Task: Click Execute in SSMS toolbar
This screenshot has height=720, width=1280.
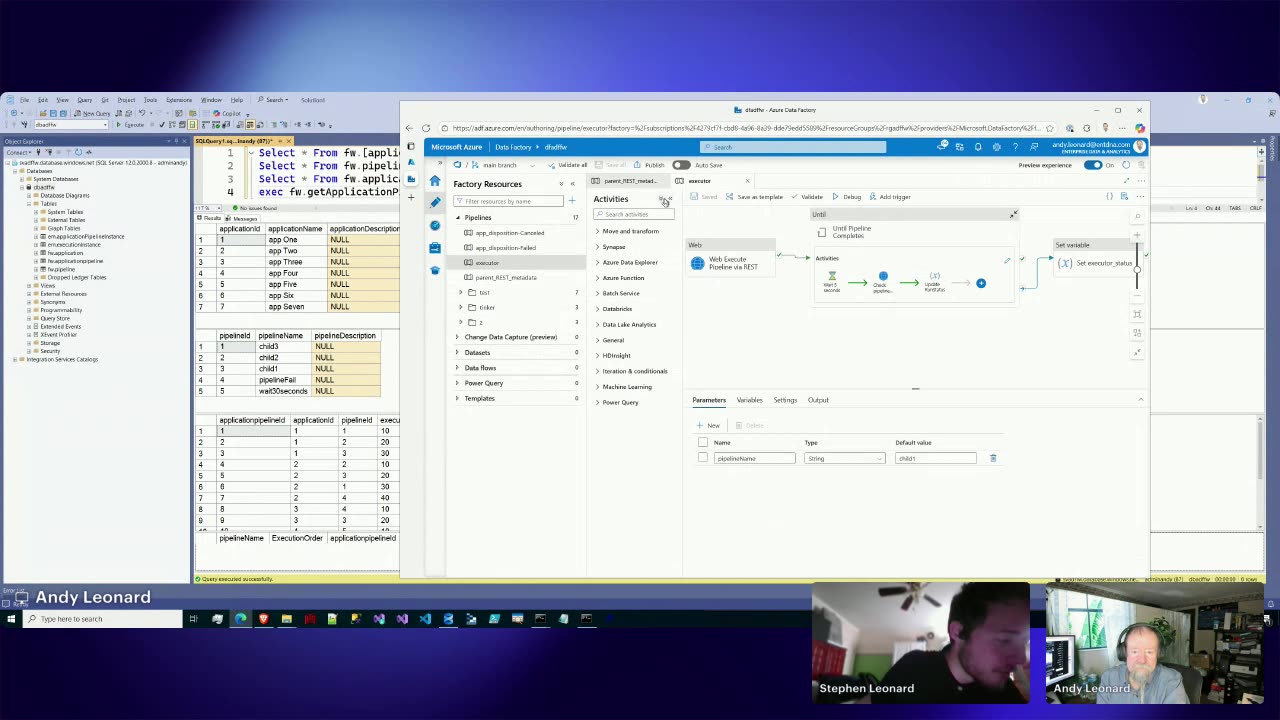Action: point(131,125)
